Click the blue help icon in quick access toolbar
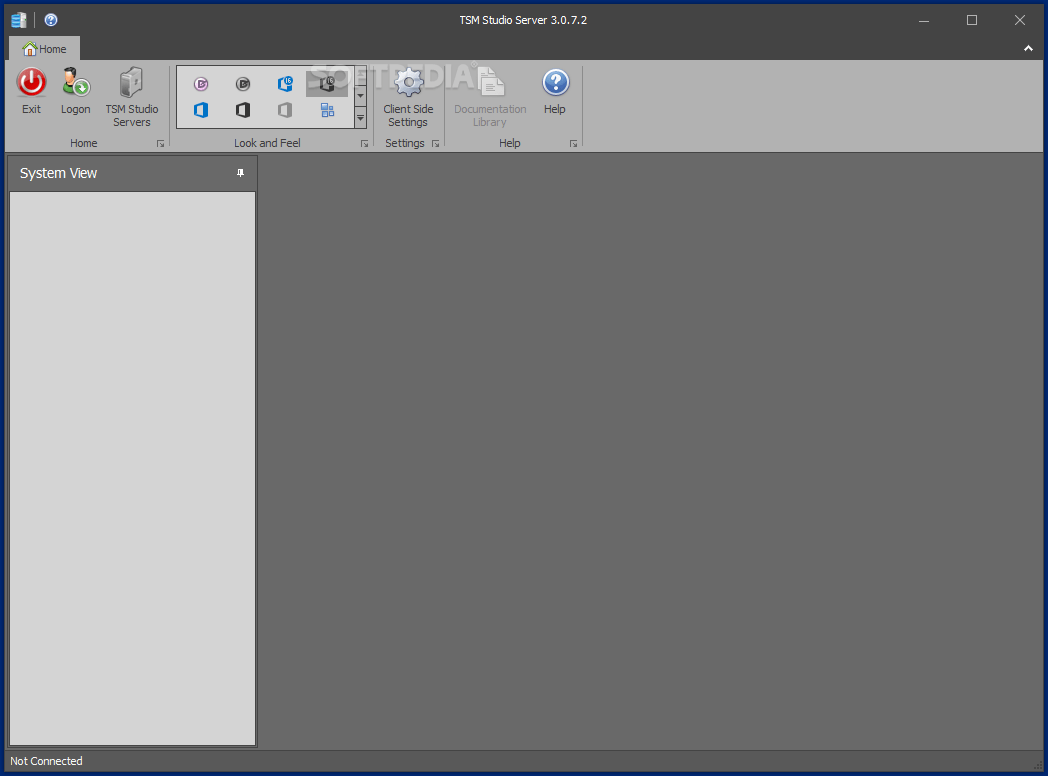Image resolution: width=1048 pixels, height=776 pixels. tap(50, 19)
